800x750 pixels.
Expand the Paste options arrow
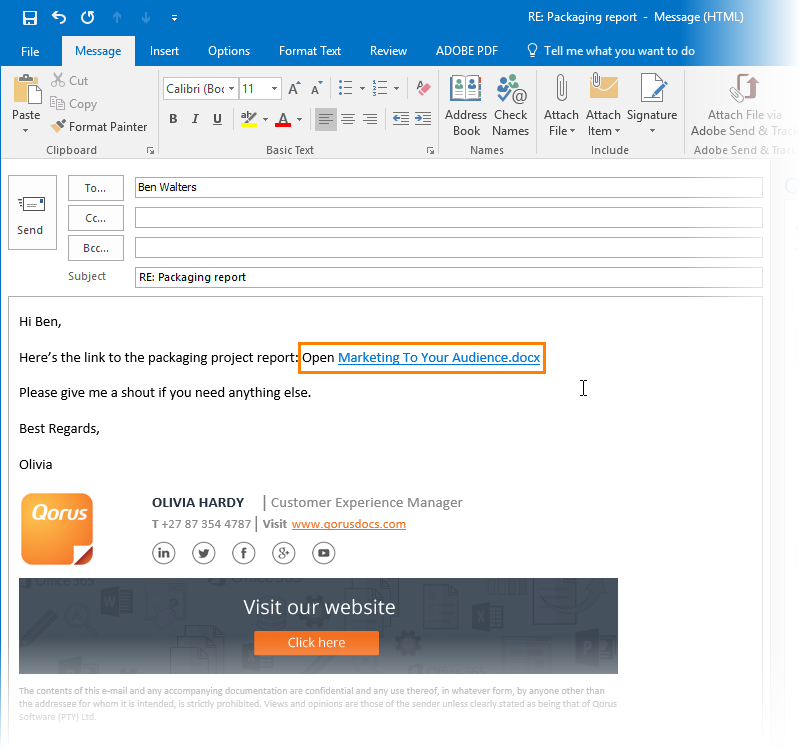26,131
